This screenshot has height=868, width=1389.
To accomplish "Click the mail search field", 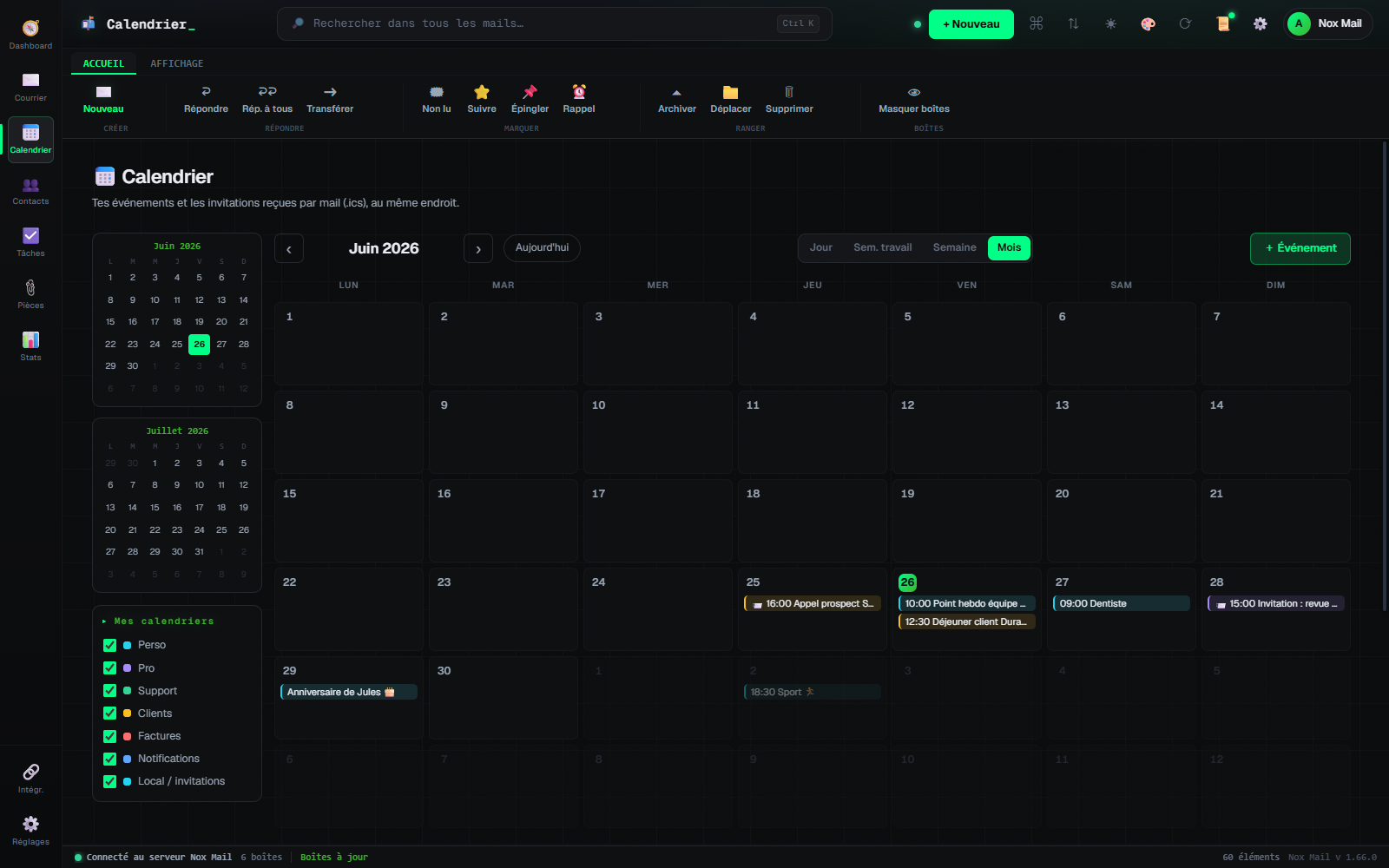I will click(x=554, y=23).
